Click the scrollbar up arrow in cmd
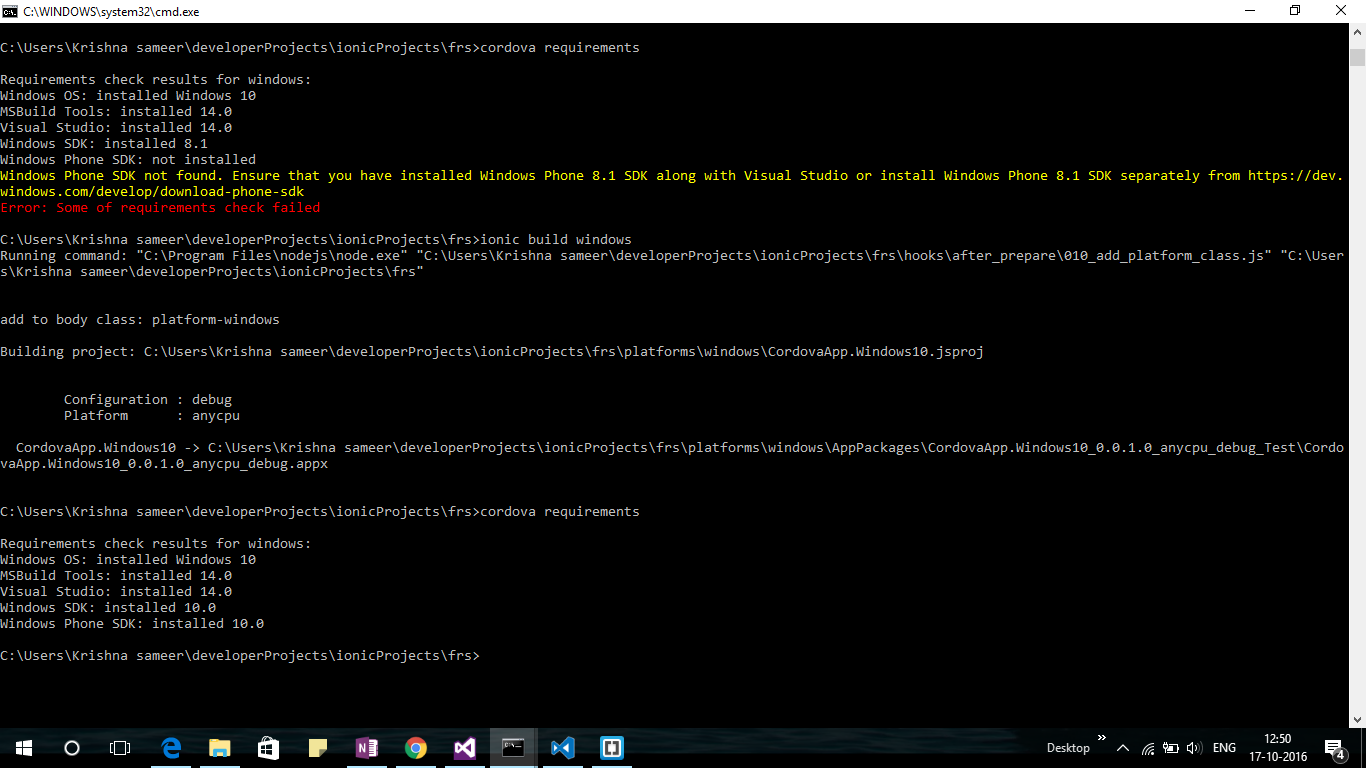1366x768 pixels. click(1357, 31)
